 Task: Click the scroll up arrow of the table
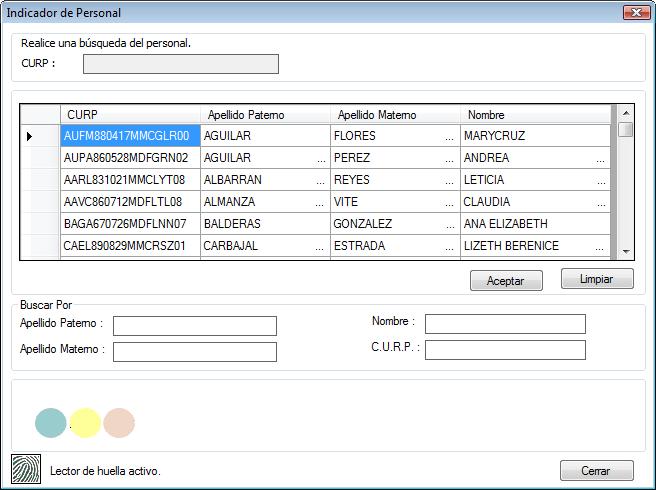[626, 113]
